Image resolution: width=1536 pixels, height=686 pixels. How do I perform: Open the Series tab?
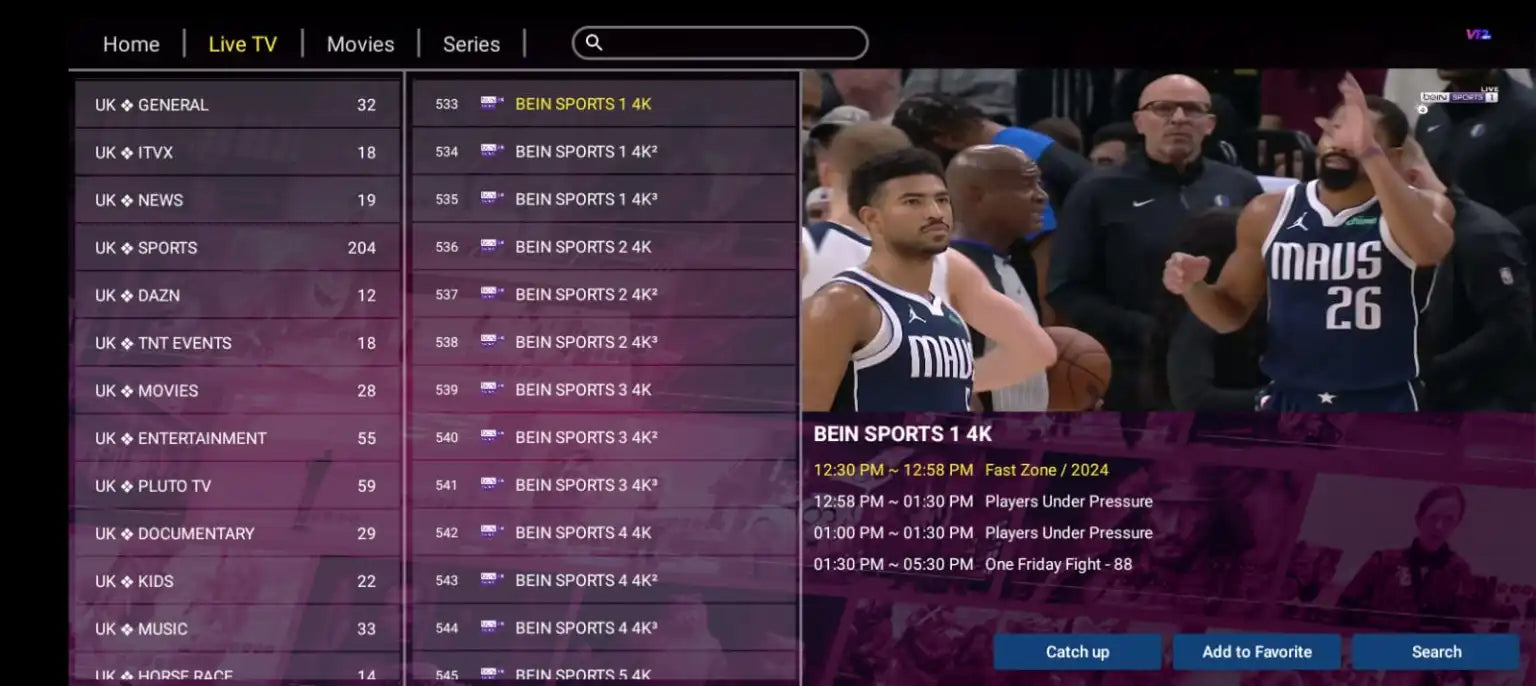pyautogui.click(x=471, y=44)
